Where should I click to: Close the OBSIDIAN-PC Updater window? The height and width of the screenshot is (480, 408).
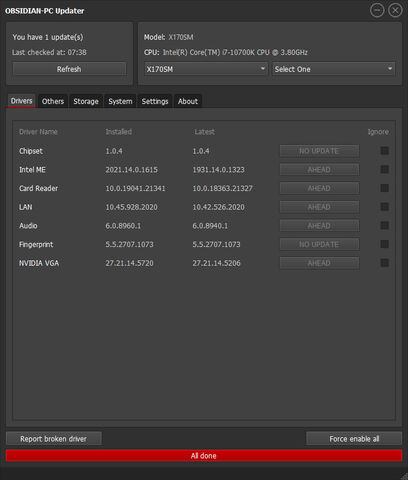[x=395, y=10]
